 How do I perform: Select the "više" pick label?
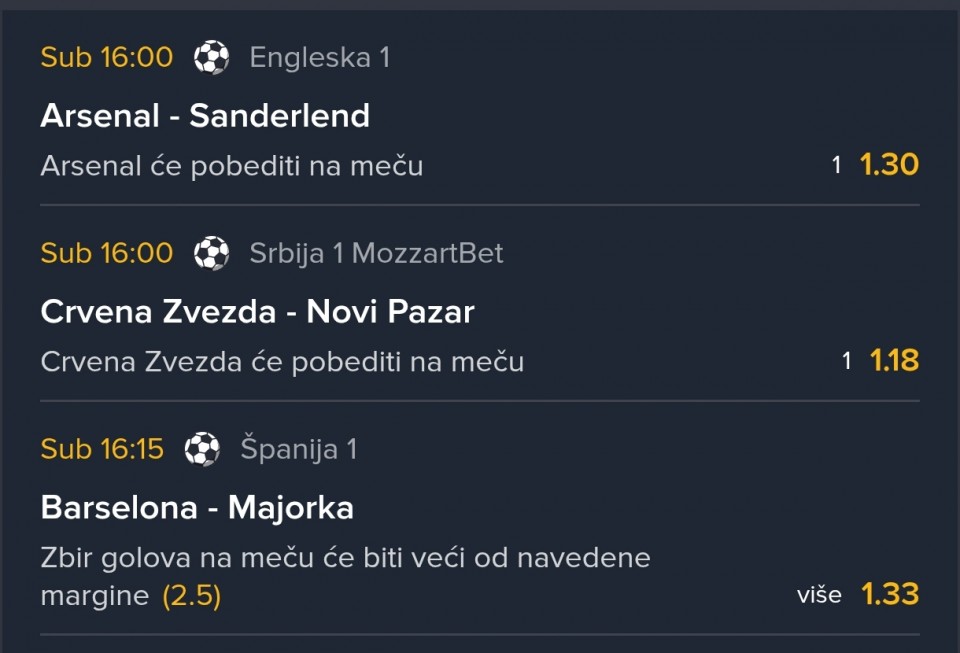coord(819,595)
